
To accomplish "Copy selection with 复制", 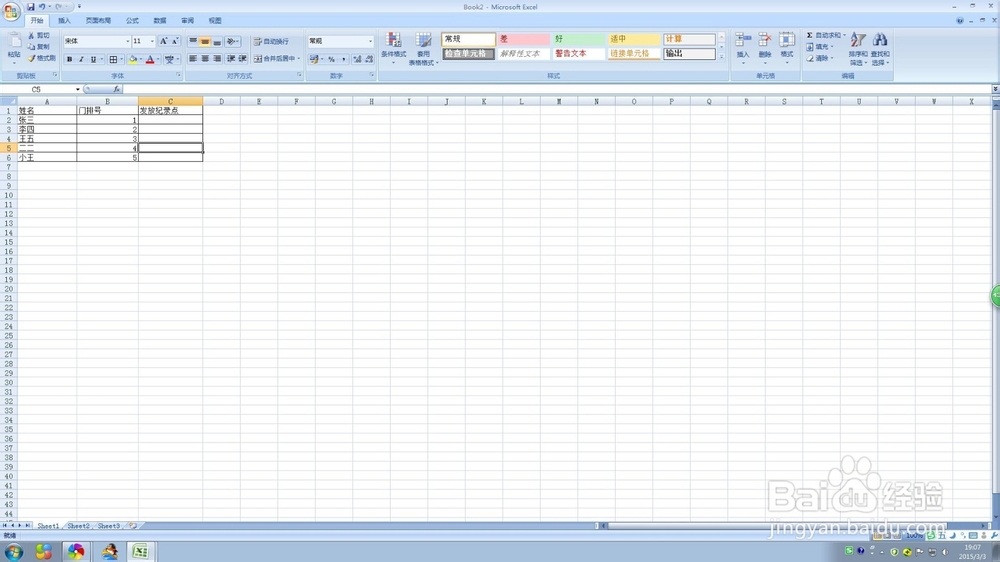I will (38, 47).
